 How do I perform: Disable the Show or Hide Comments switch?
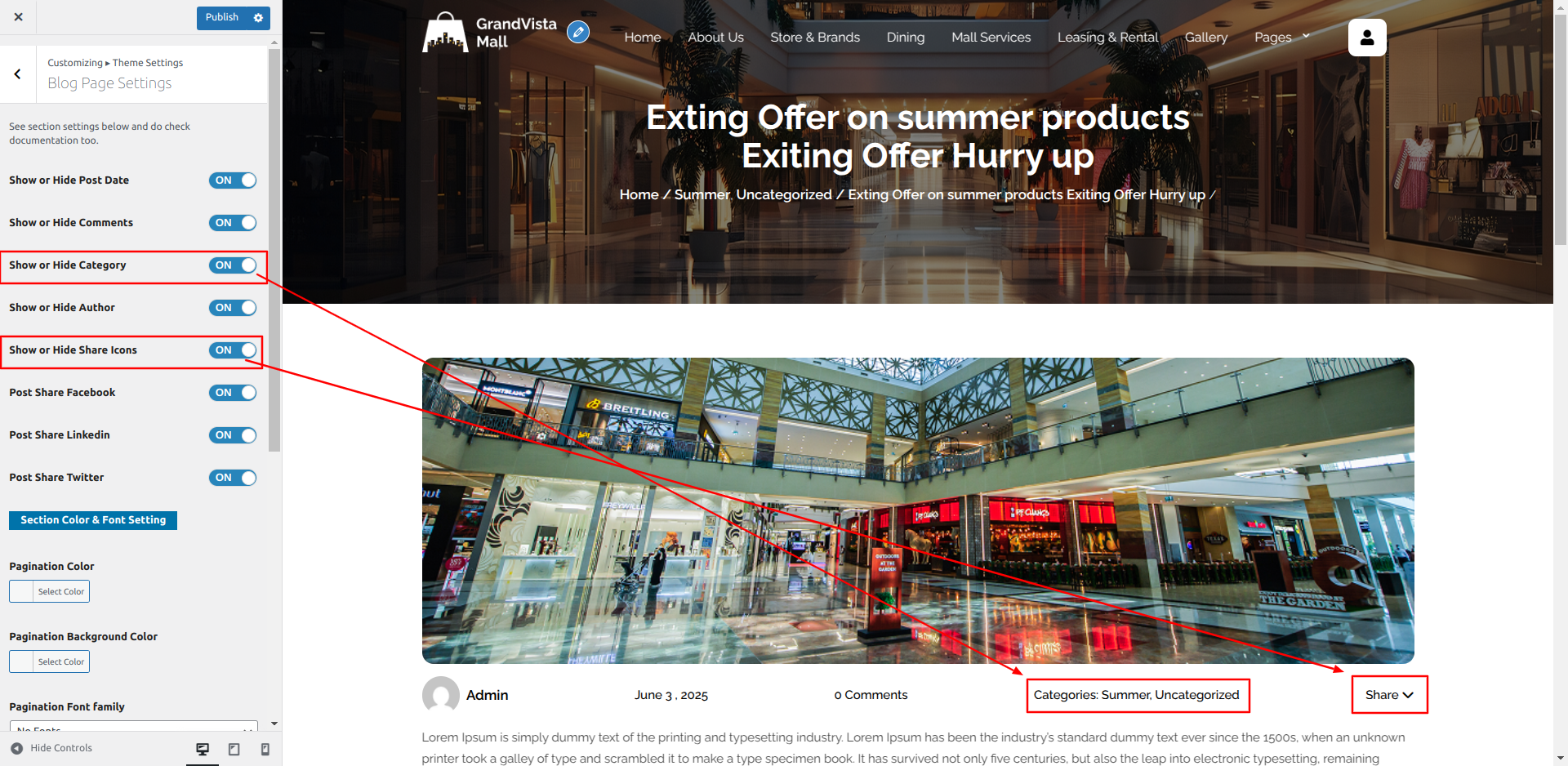click(x=233, y=223)
